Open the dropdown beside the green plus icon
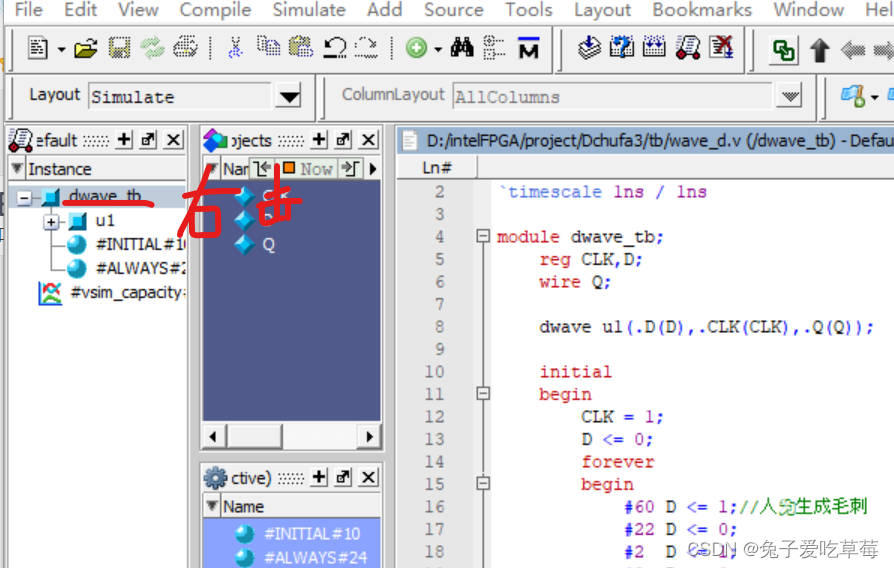Viewport: 894px width, 568px height. (x=438, y=50)
